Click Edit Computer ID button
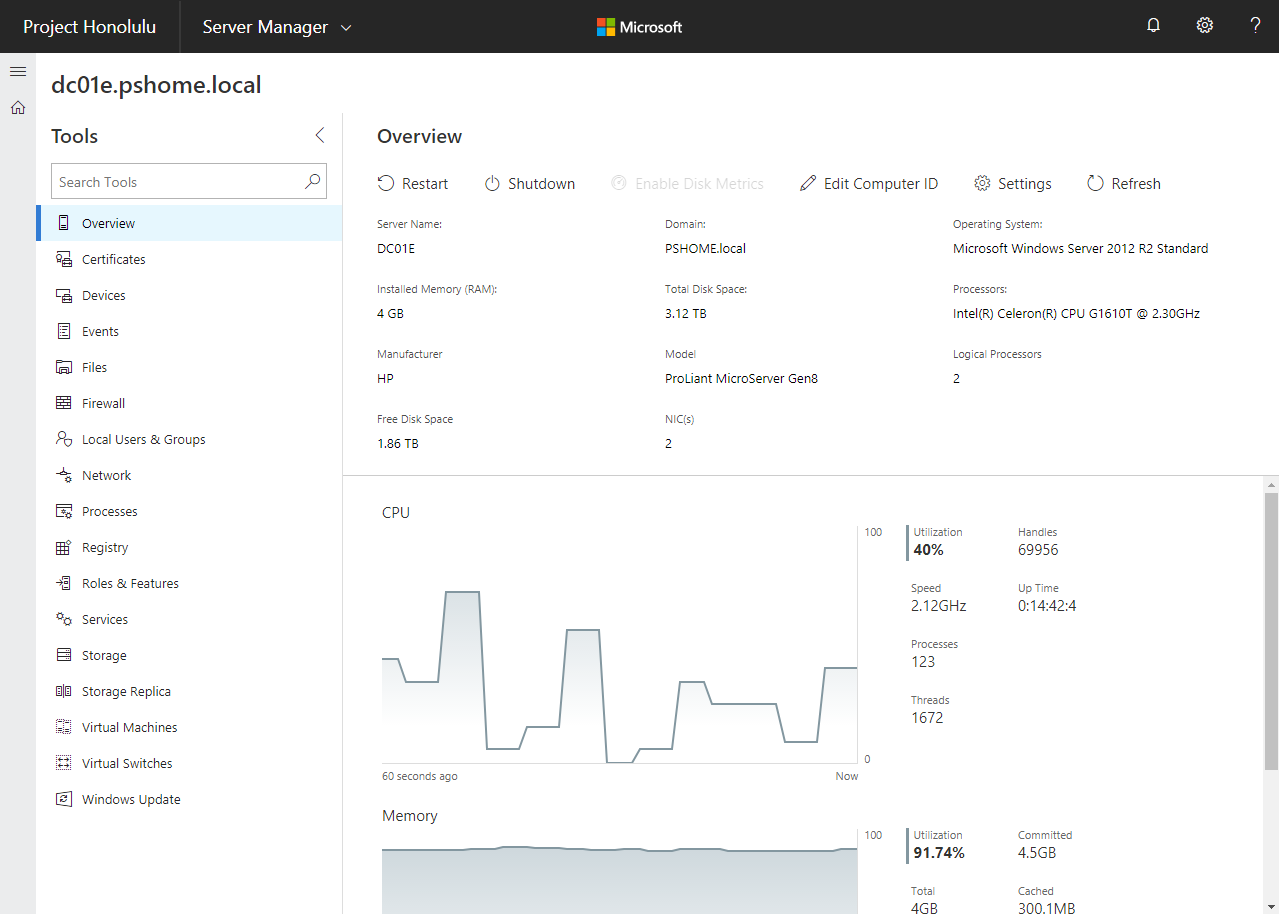 point(869,184)
